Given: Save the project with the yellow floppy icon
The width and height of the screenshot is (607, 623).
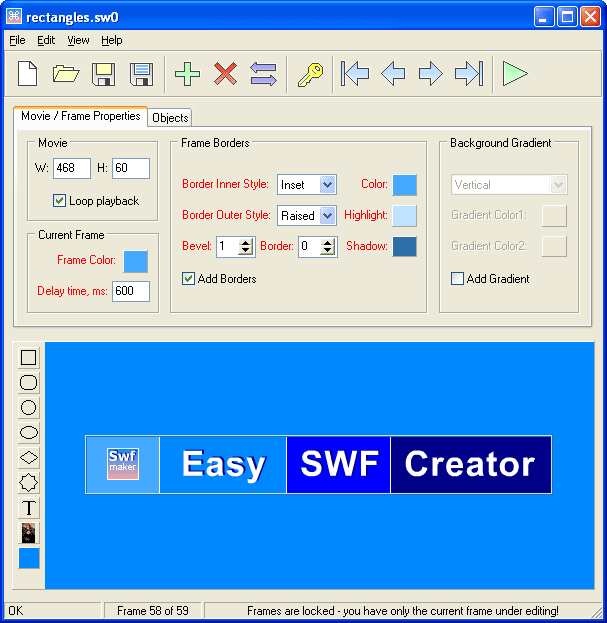Looking at the screenshot, I should click(x=104, y=74).
